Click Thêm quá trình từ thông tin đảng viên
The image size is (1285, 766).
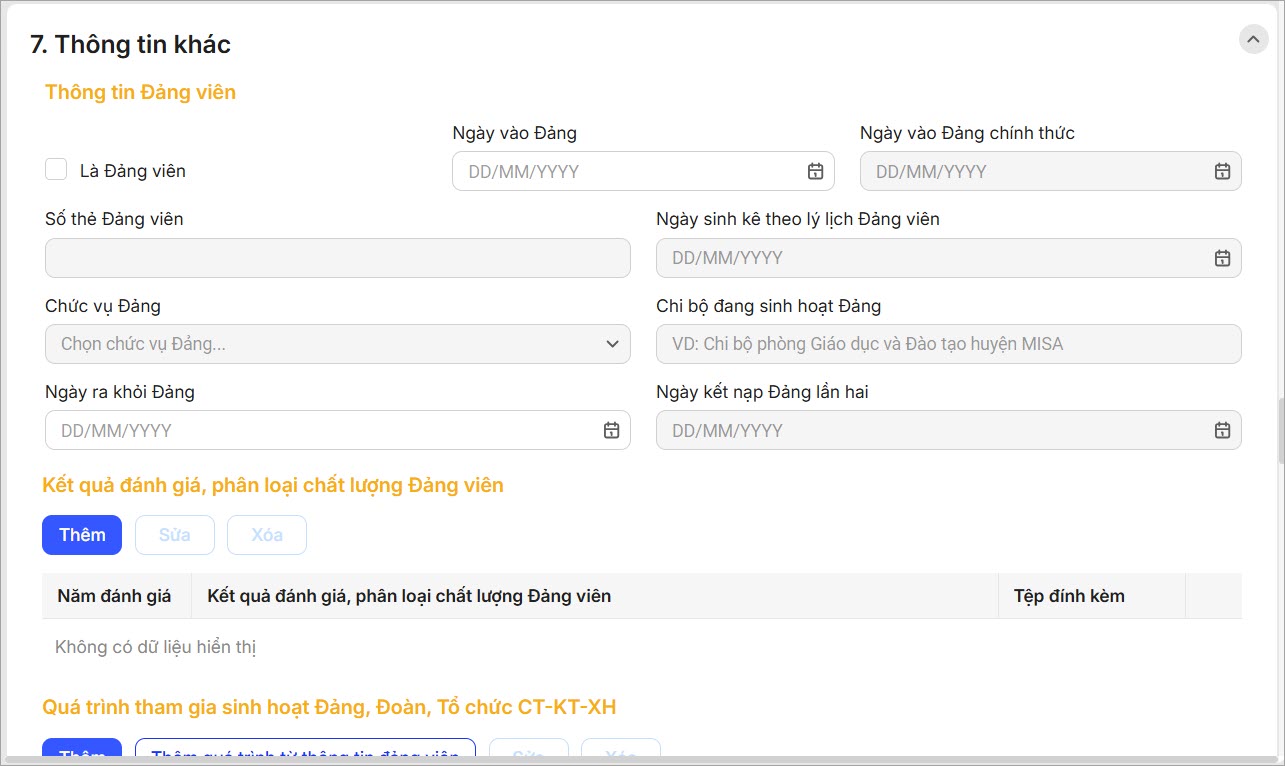305,753
